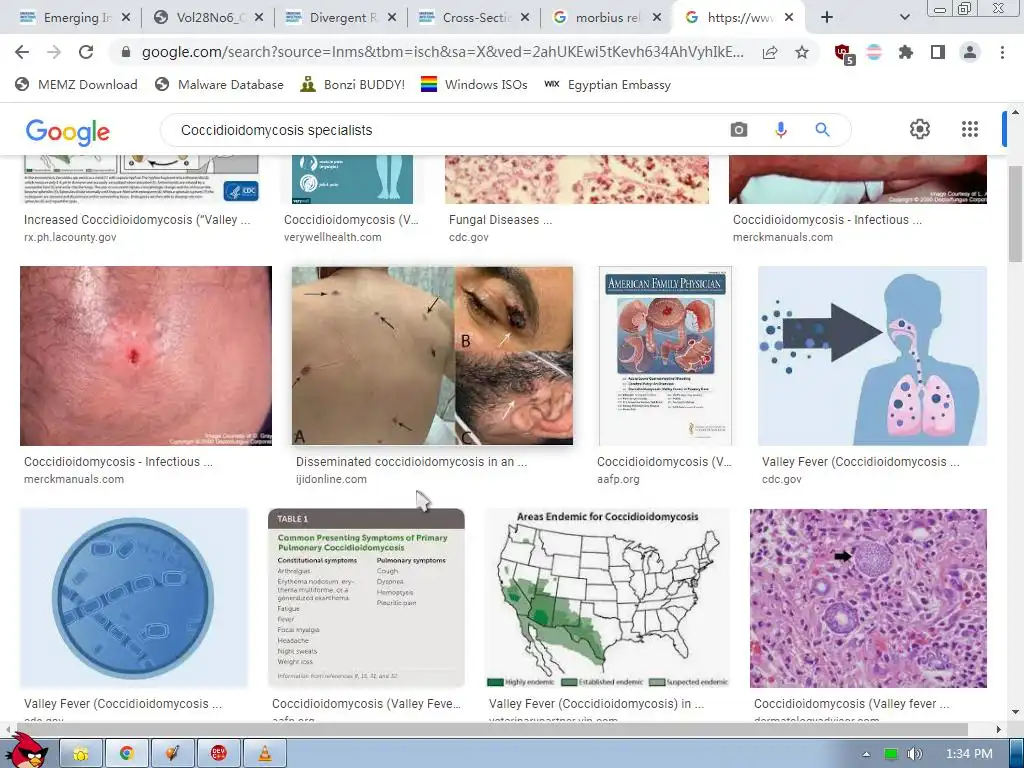Open Google Chrome from the taskbar
Image resolution: width=1024 pixels, height=768 pixels.
tap(127, 753)
